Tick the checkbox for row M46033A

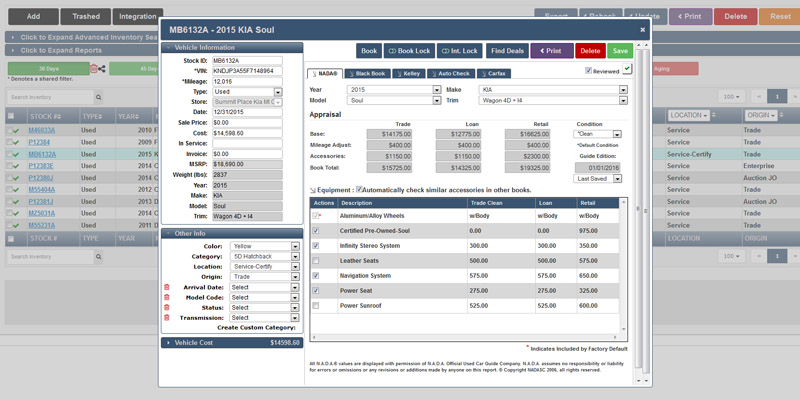[9, 131]
